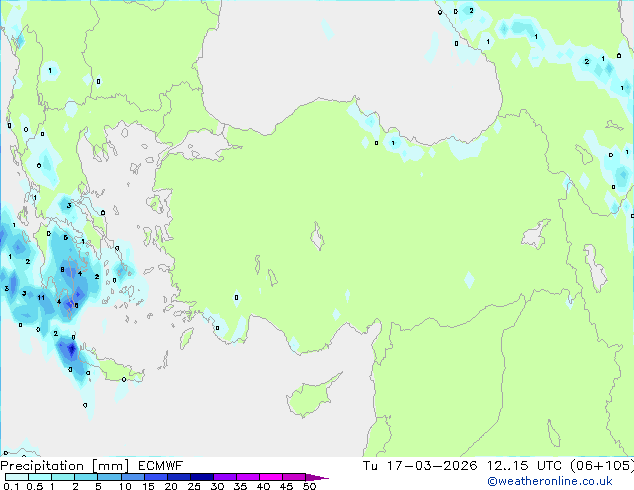Click the 0.1–0.5 mm lightest legend swatch
Viewport: 634px width, 490px height.
17,477
